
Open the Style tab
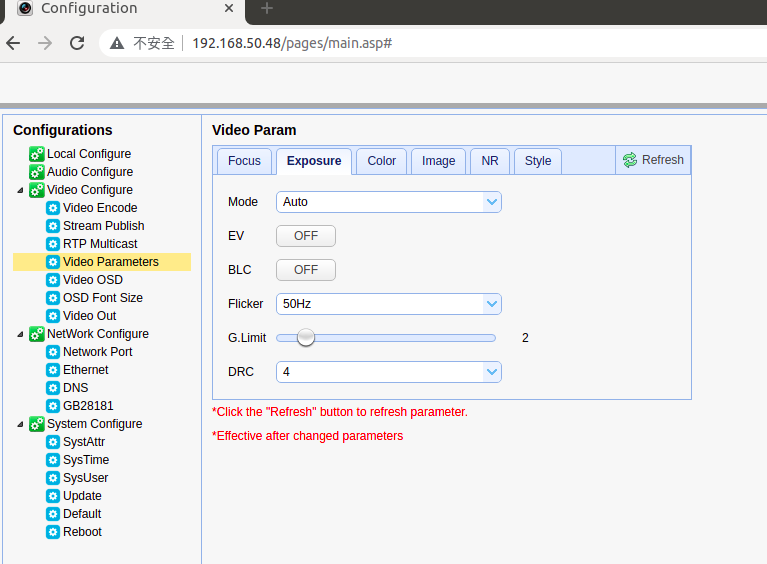(538, 161)
